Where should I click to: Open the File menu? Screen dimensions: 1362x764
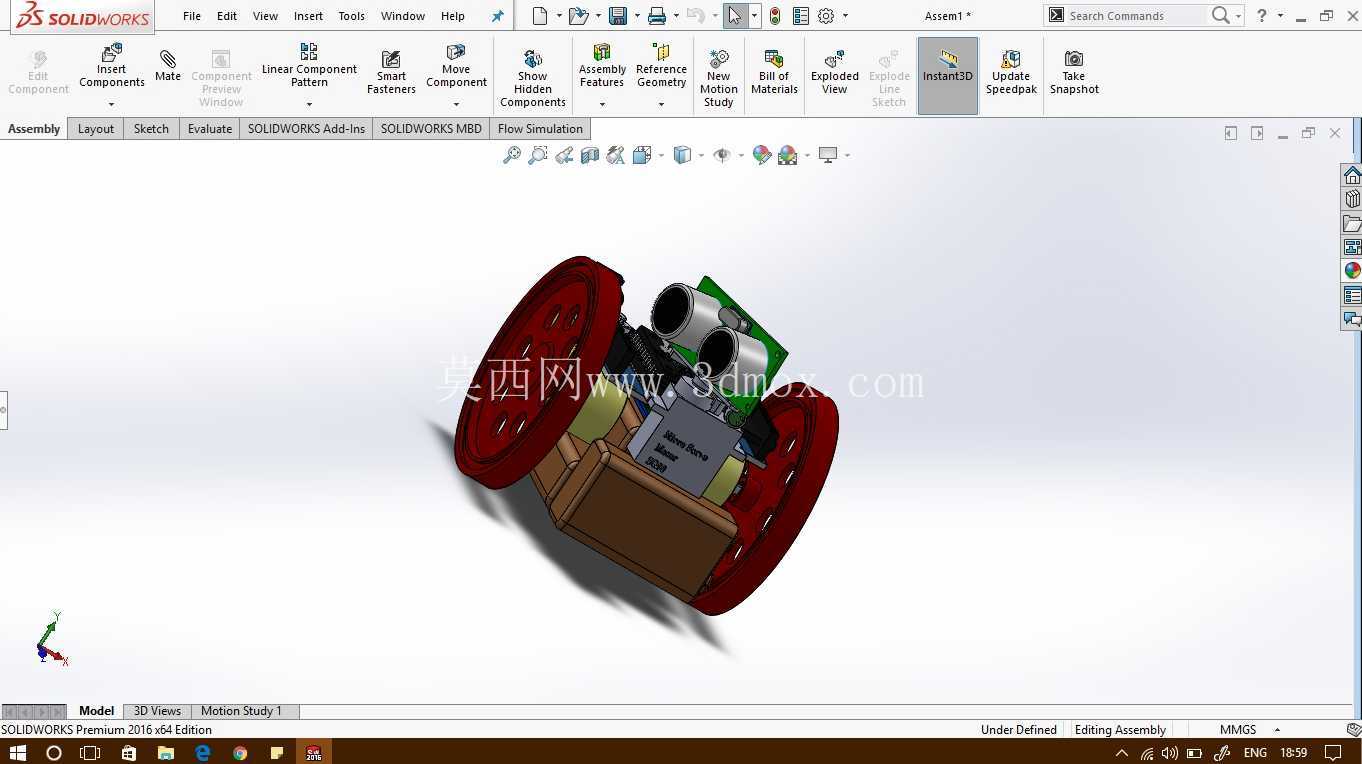[192, 16]
